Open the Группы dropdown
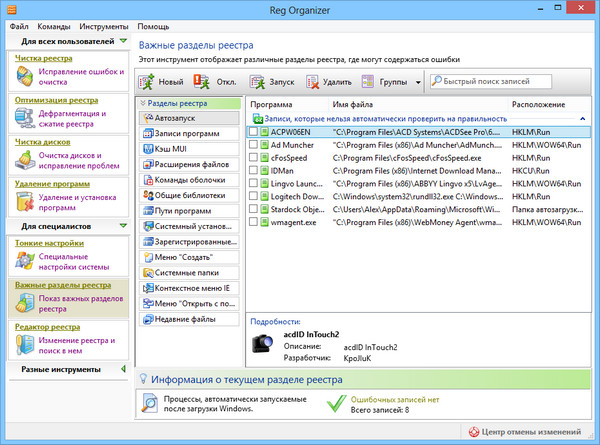This screenshot has height=445, width=600. [392, 81]
